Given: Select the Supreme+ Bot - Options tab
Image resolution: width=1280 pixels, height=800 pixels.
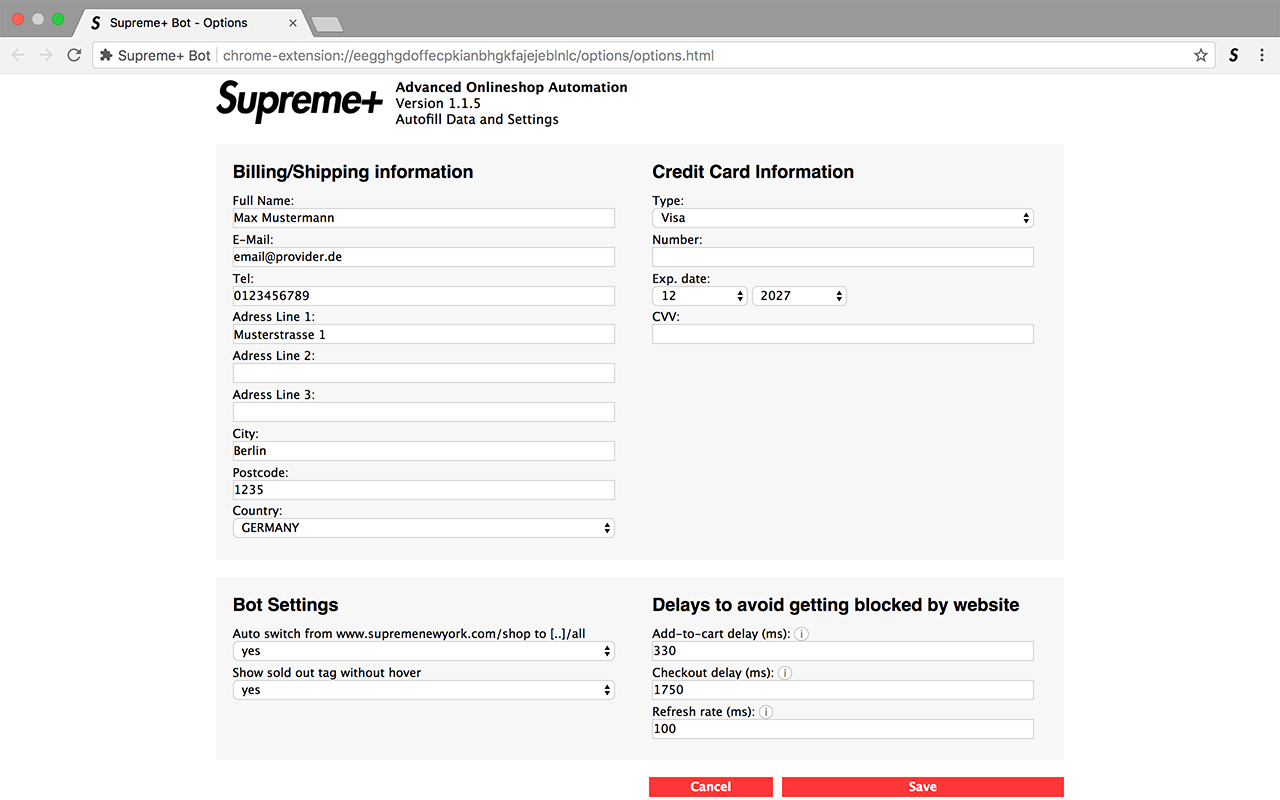Looking at the screenshot, I should [x=190, y=22].
